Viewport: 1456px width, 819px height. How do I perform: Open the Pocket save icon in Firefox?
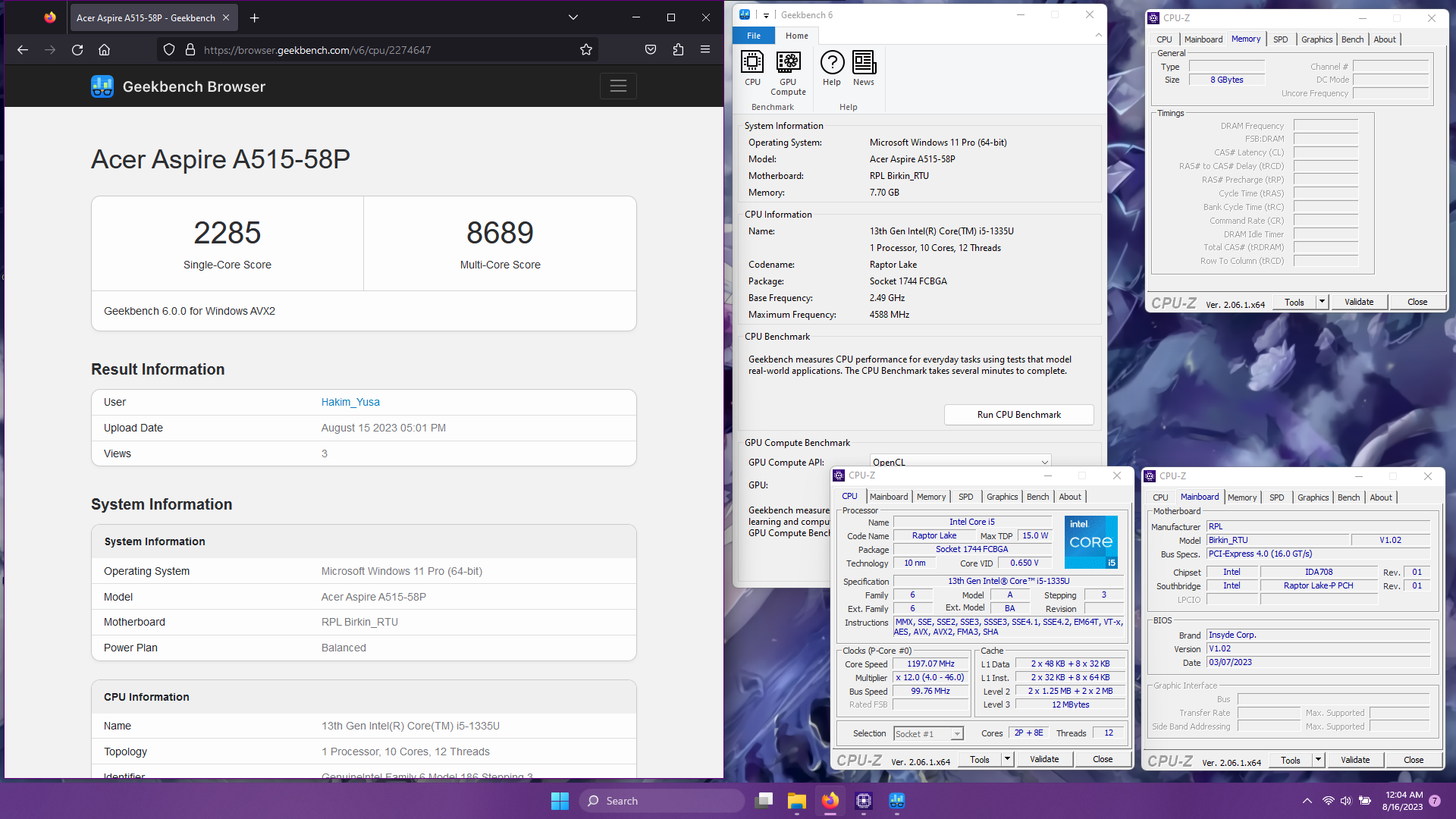click(x=651, y=50)
